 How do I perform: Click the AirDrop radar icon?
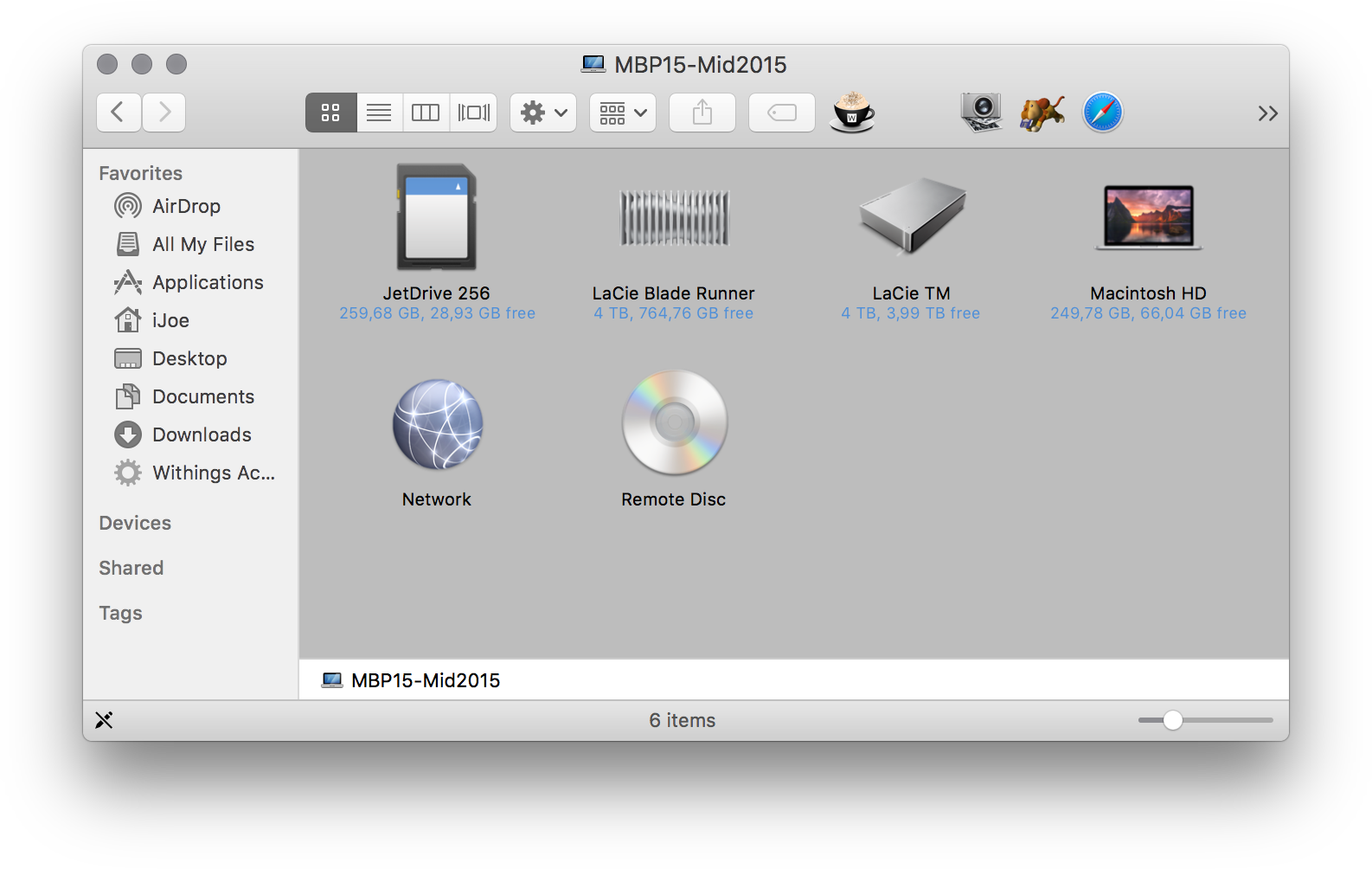pos(128,206)
